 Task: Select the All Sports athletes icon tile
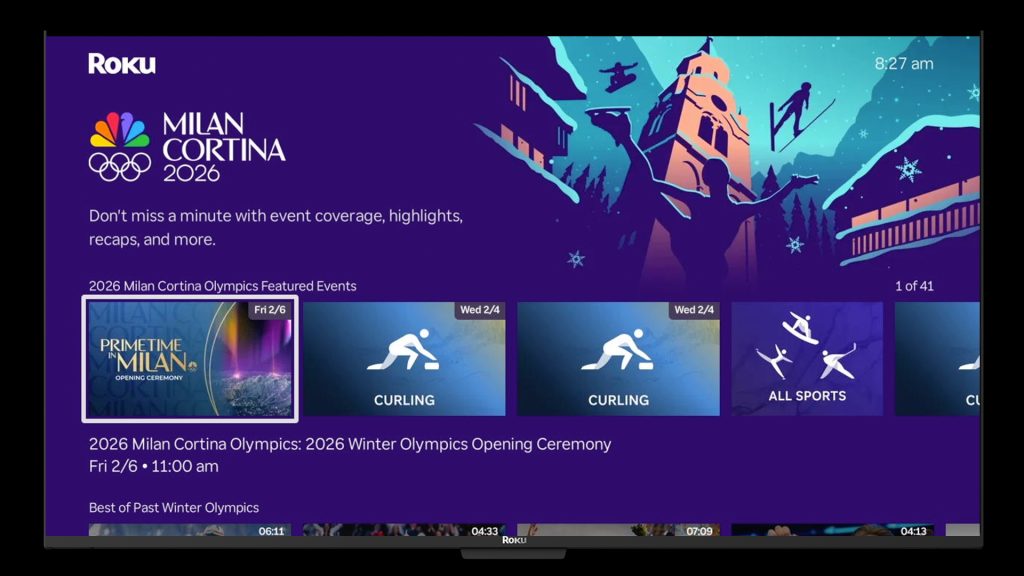(x=807, y=358)
